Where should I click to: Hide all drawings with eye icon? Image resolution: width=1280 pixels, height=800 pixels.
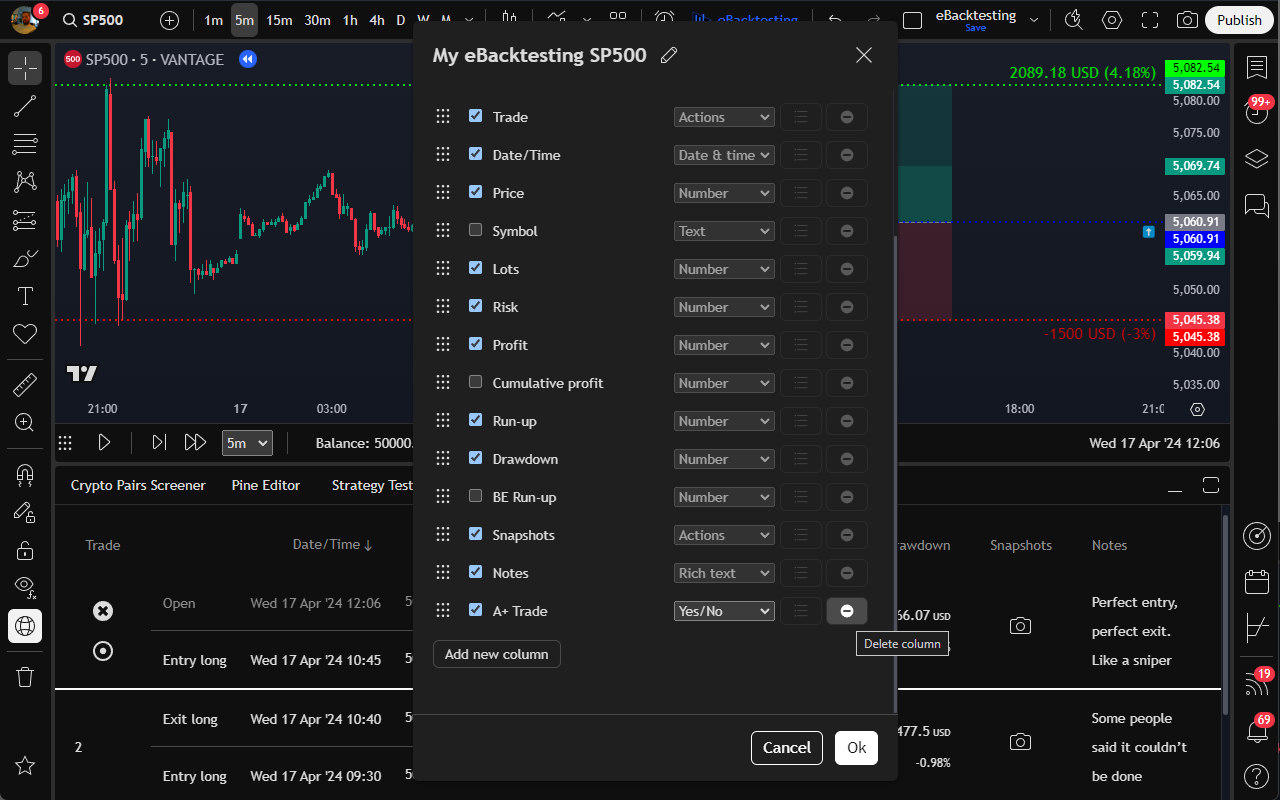tap(25, 588)
